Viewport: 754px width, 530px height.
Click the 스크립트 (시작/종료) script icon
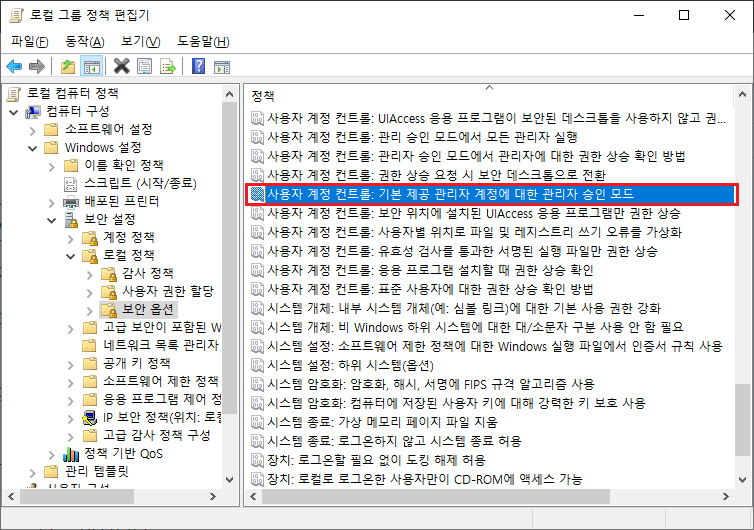click(71, 184)
